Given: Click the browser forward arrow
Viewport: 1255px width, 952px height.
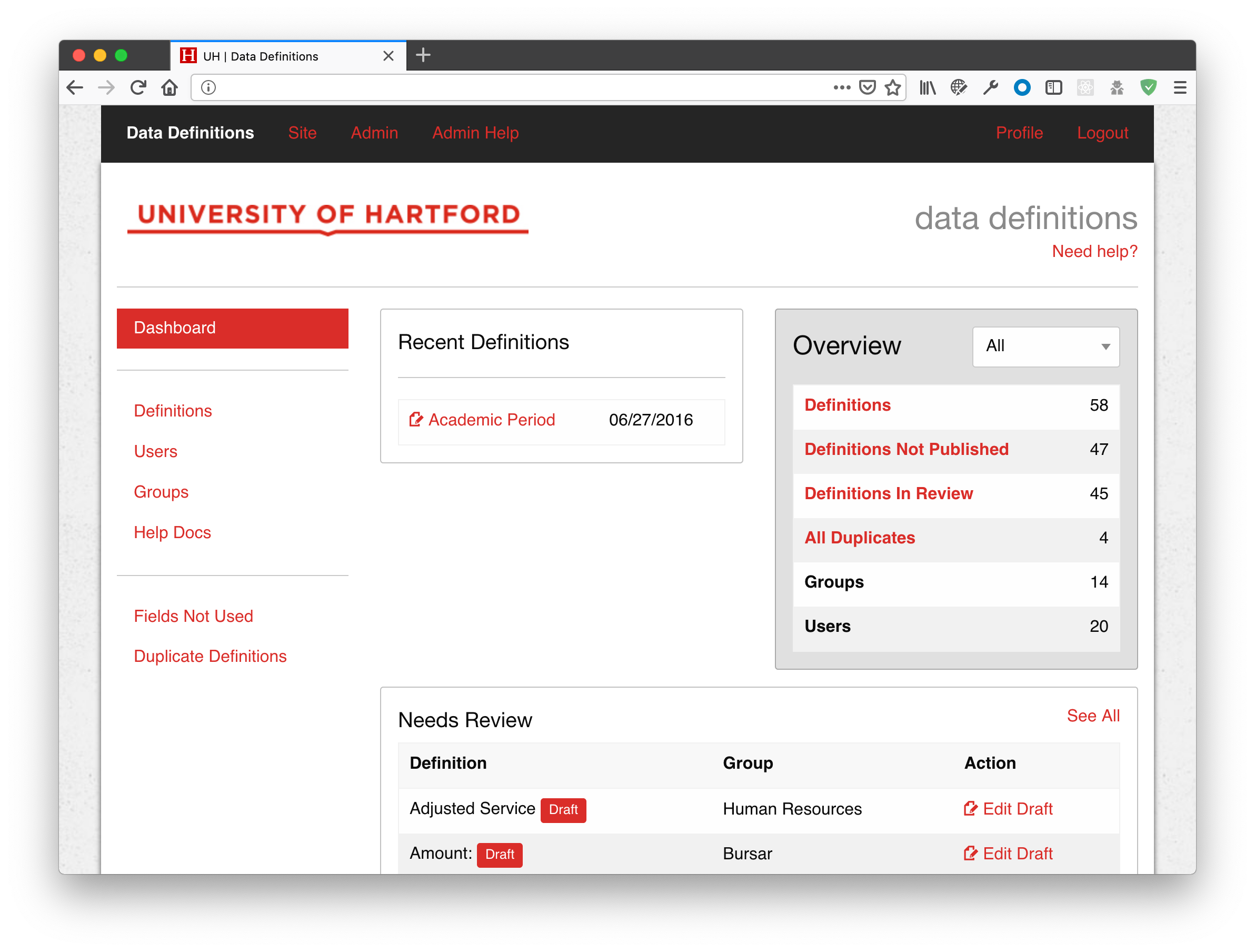Looking at the screenshot, I should click(106, 88).
